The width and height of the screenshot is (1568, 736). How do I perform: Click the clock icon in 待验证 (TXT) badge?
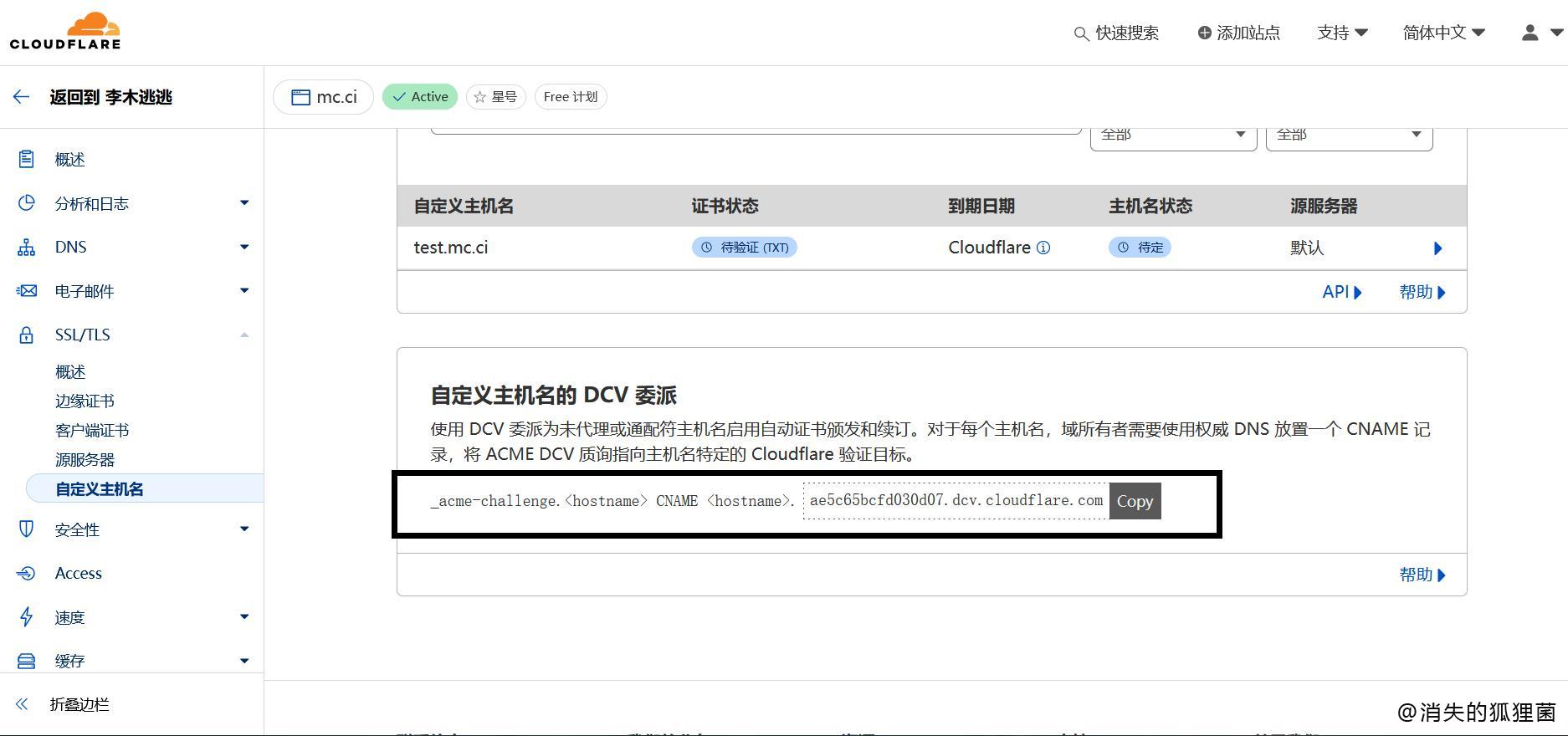pyautogui.click(x=706, y=248)
